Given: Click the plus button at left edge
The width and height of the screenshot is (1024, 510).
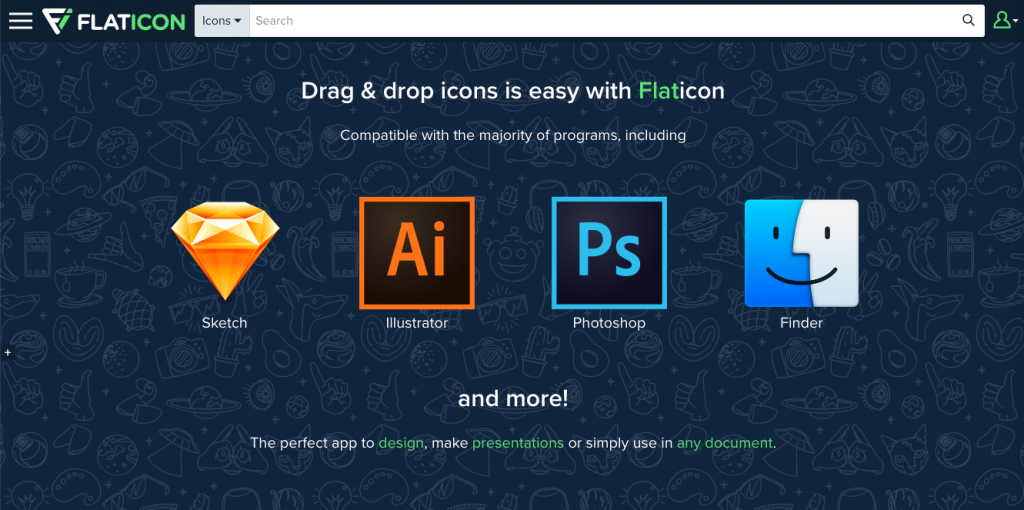Looking at the screenshot, I should coord(7,353).
